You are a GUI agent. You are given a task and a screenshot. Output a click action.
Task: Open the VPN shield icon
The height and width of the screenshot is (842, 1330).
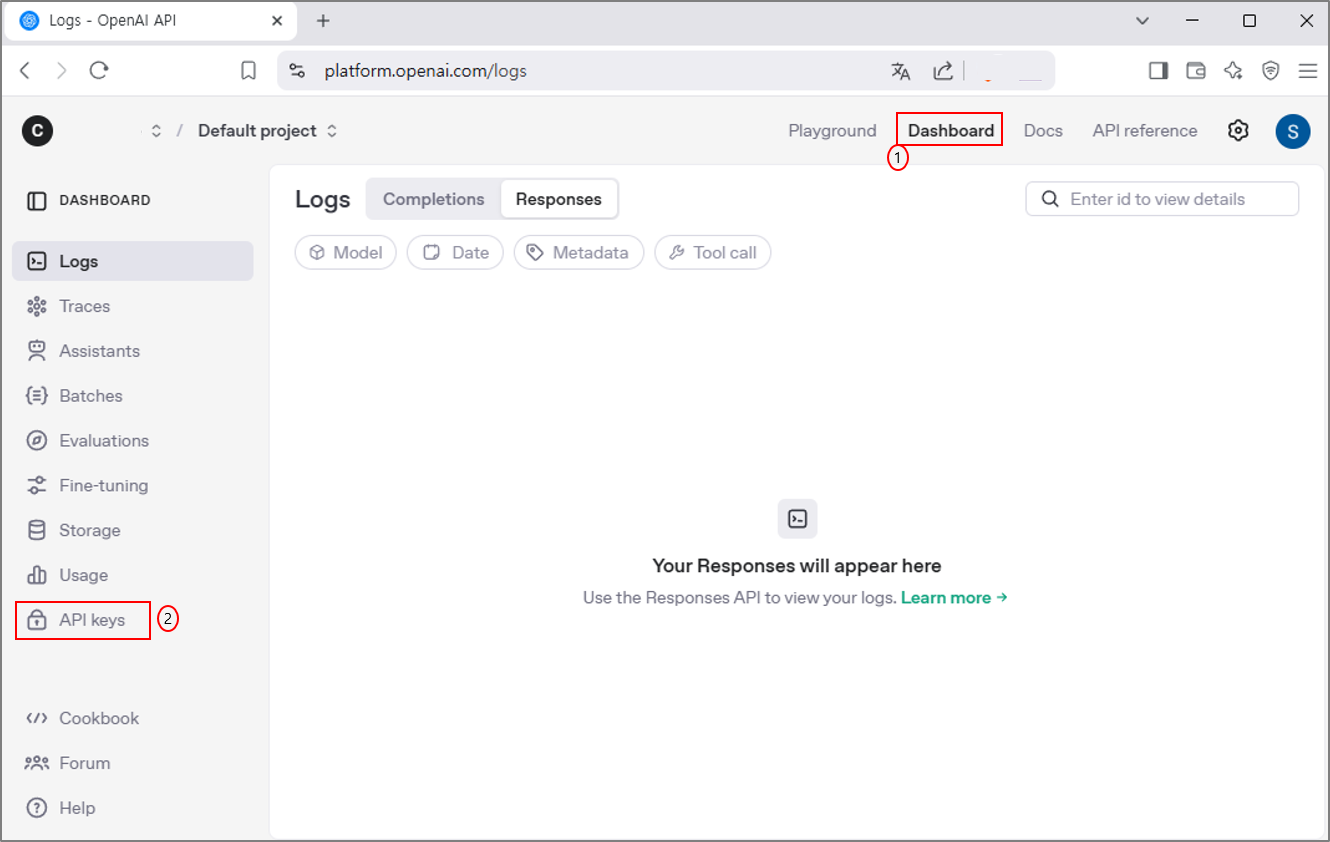pyautogui.click(x=1271, y=71)
